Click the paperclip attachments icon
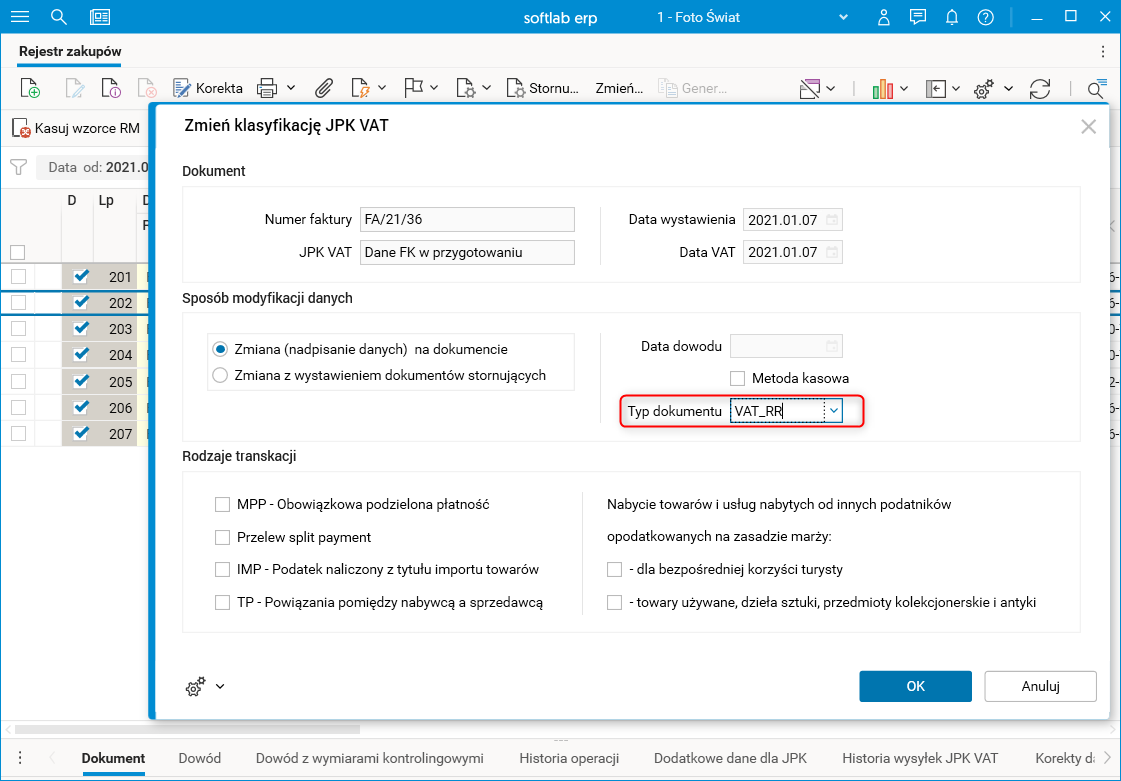The image size is (1121, 781). (x=325, y=88)
